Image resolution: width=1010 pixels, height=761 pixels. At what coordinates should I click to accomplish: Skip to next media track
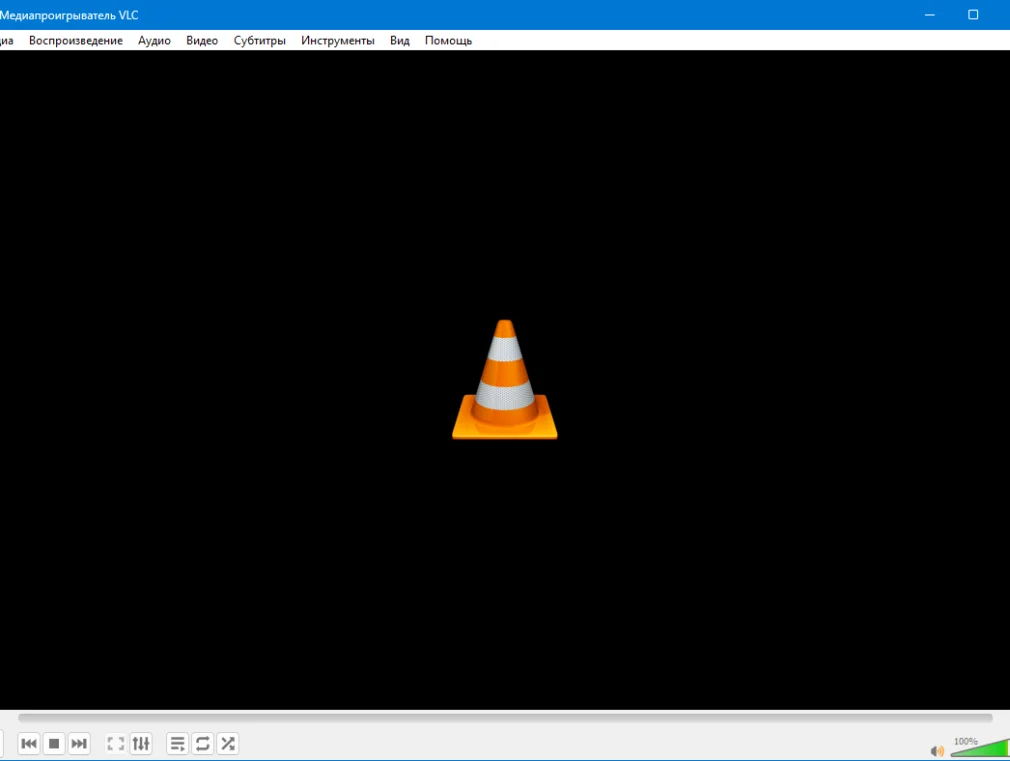point(79,743)
